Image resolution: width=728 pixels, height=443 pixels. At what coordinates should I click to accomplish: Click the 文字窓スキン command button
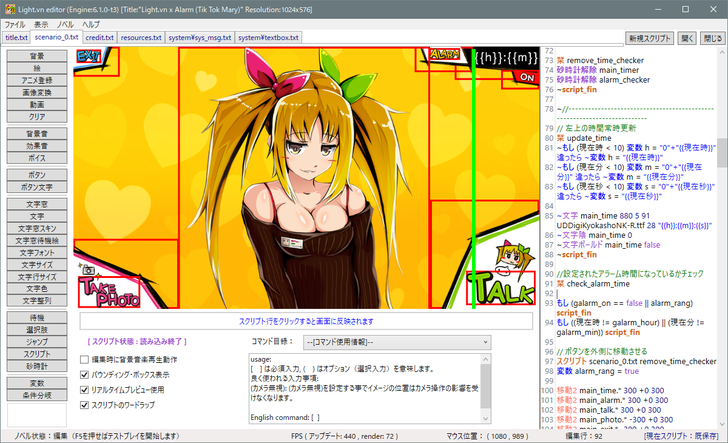tap(37, 228)
